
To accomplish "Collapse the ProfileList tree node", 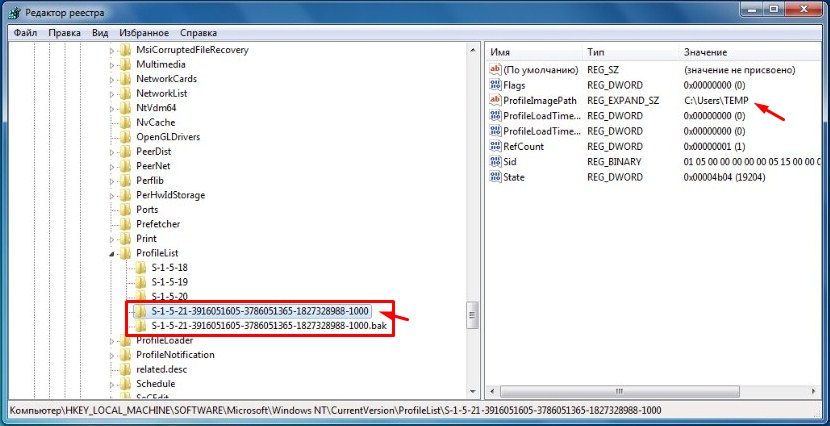I will click(112, 255).
